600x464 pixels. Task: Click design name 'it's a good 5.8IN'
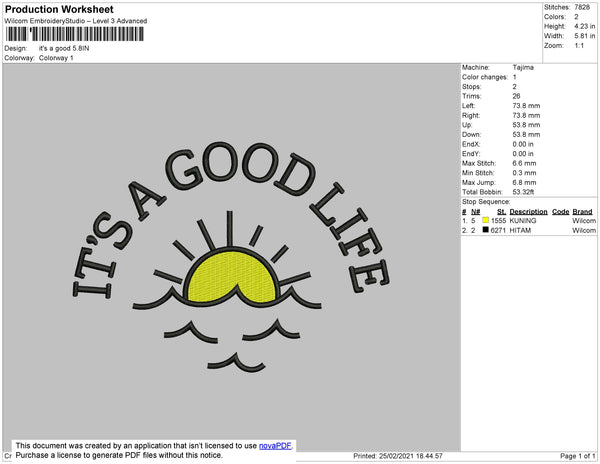(x=64, y=49)
